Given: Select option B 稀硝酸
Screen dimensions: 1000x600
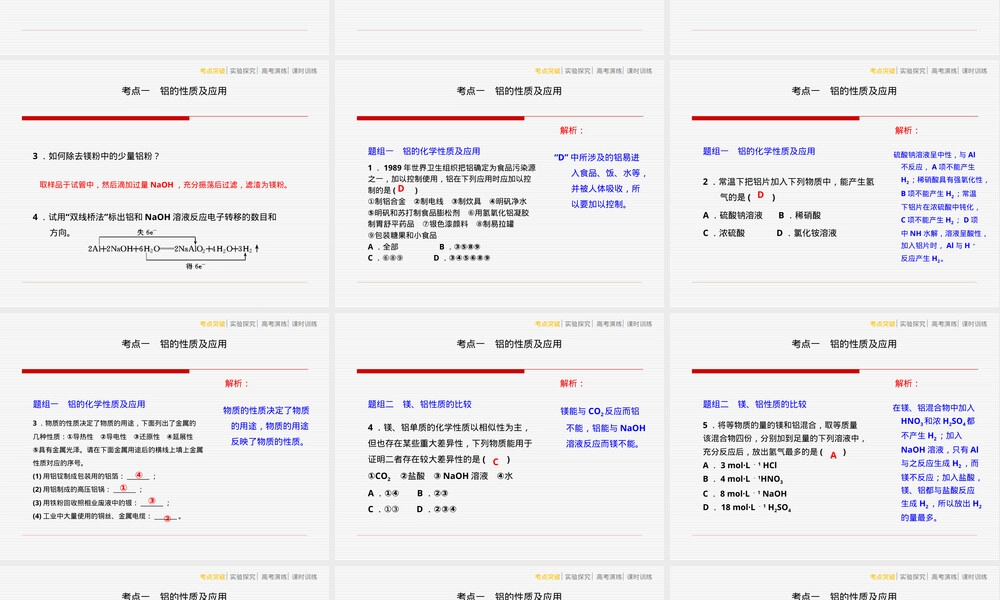Looking at the screenshot, I should point(799,216).
